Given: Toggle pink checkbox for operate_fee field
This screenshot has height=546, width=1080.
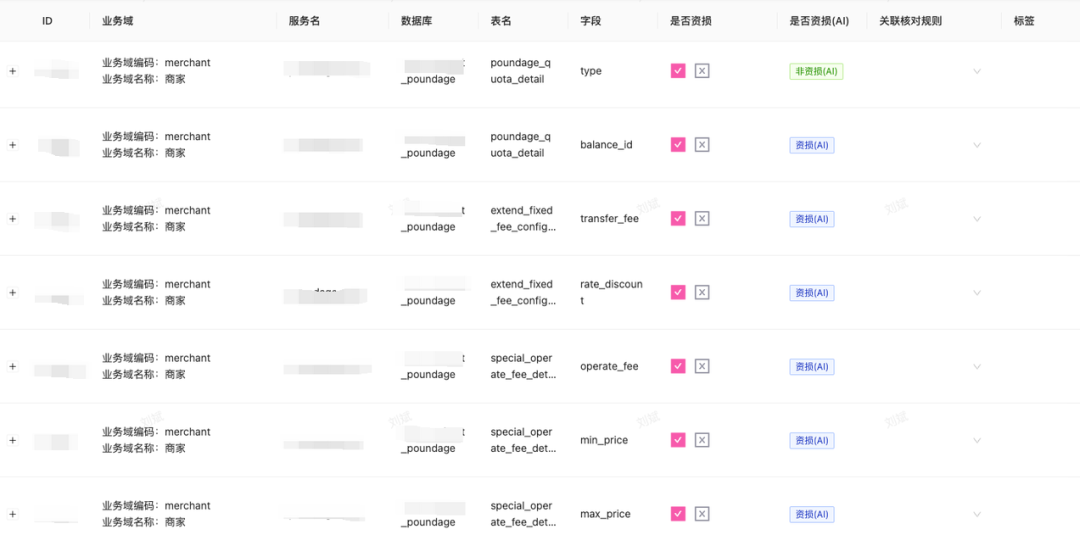Looking at the screenshot, I should point(678,366).
